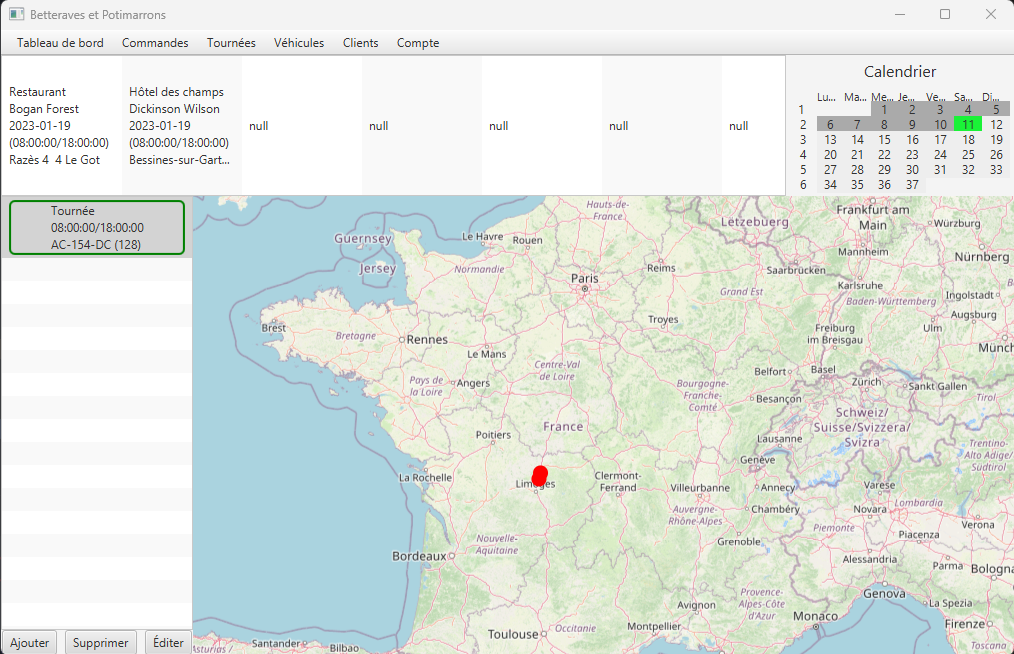Viewport: 1014px width, 654px height.
Task: Switch to the Tableau de bord view
Action: [60, 43]
